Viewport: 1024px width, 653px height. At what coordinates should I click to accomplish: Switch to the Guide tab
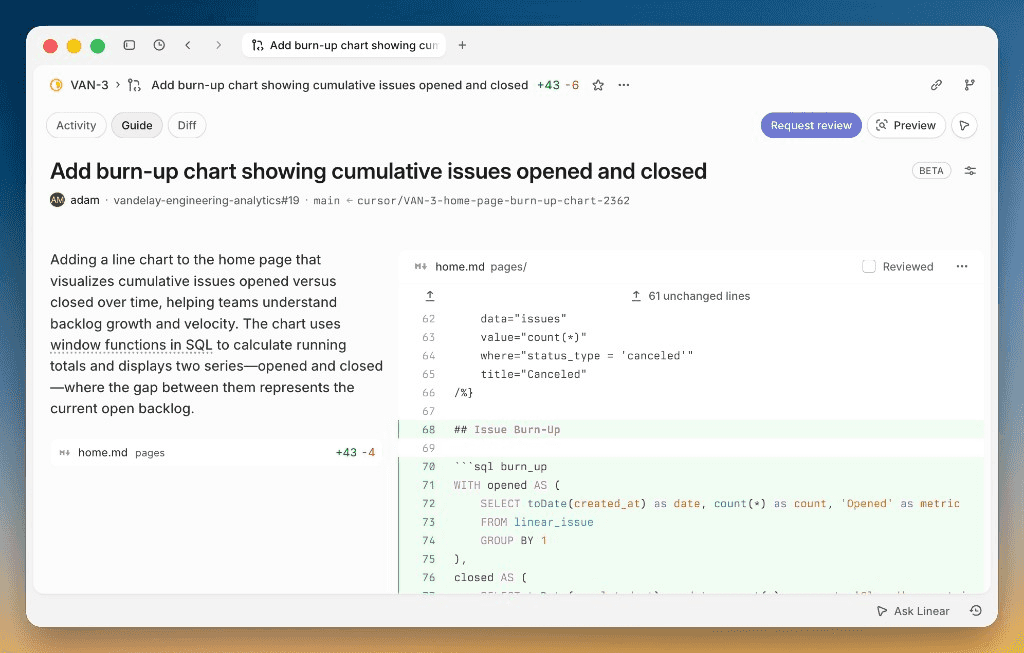coord(136,125)
